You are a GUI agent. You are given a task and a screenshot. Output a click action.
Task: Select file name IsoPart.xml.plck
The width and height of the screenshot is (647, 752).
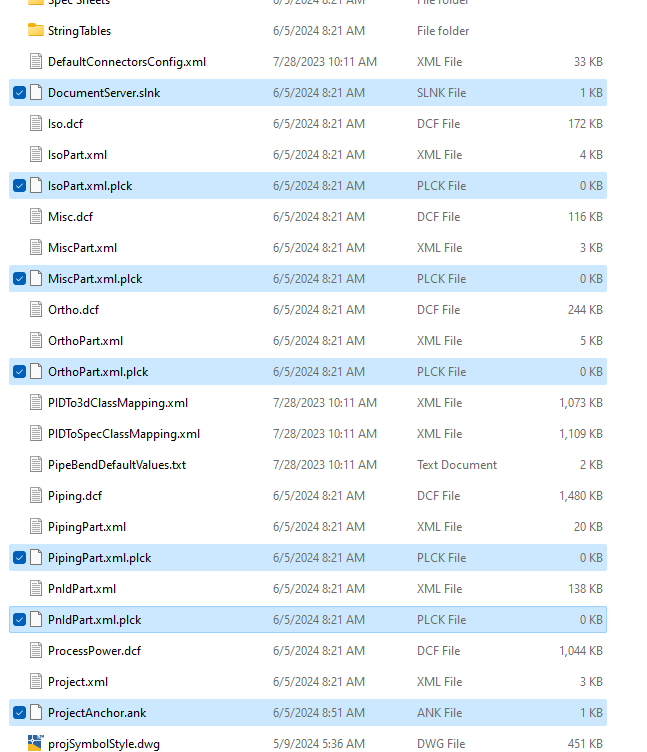[x=90, y=186]
